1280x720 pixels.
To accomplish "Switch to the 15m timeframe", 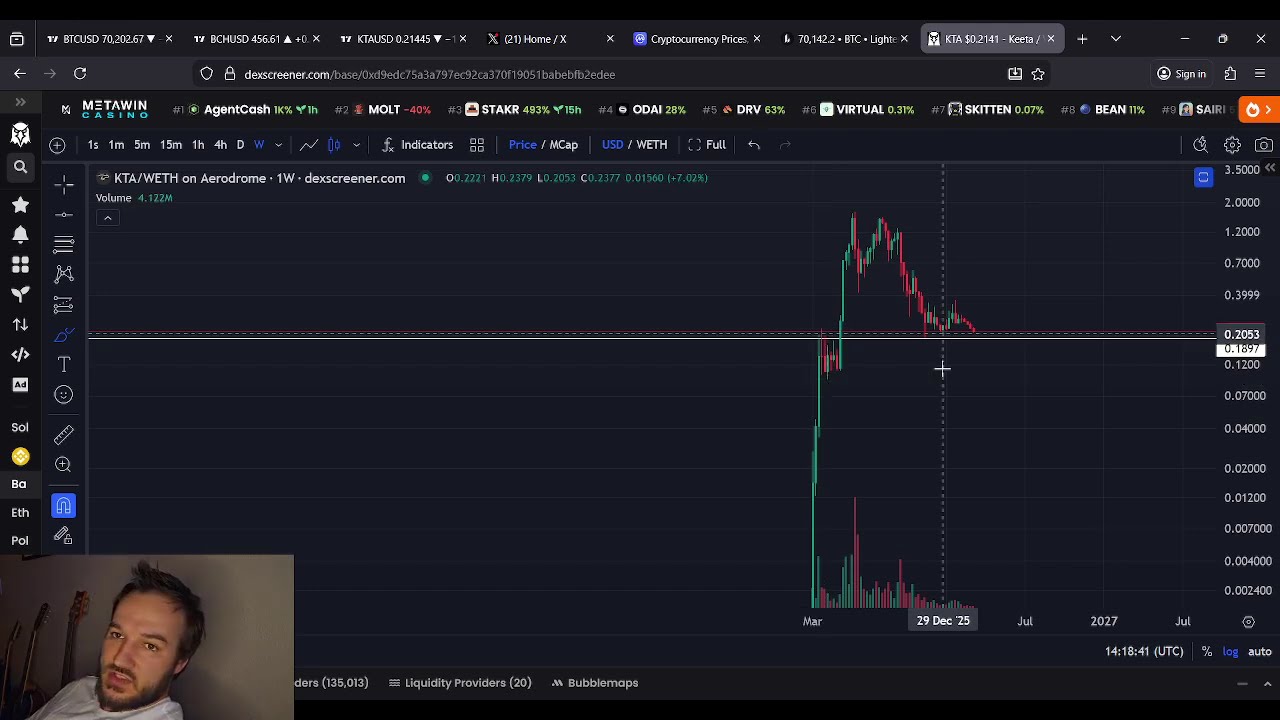I will tap(171, 145).
